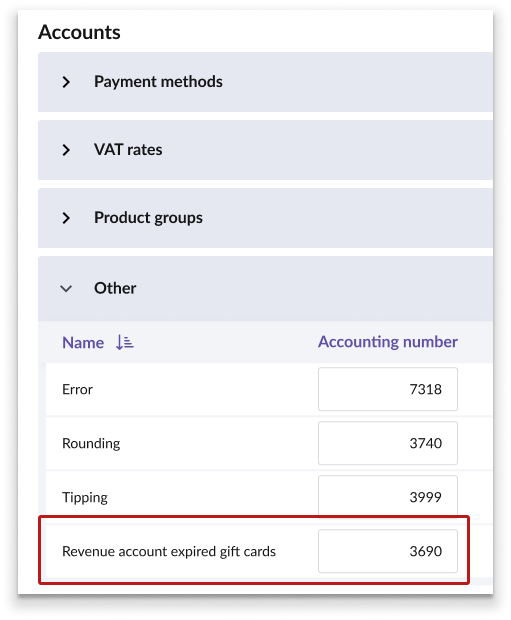The height and width of the screenshot is (620, 511).
Task: Expand the Payment methods section chevron
Action: (66, 82)
